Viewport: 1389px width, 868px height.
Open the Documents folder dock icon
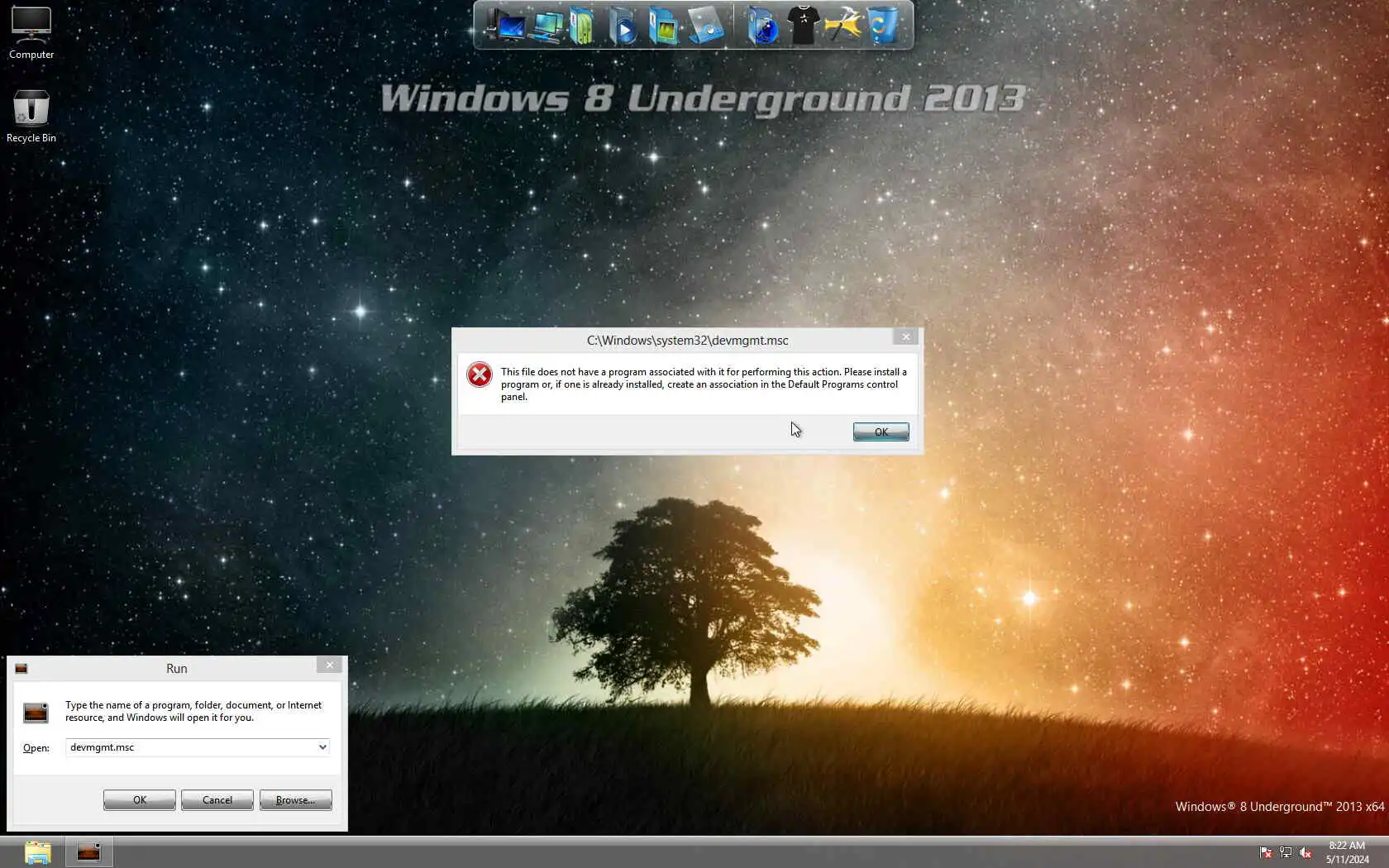pyautogui.click(x=583, y=26)
